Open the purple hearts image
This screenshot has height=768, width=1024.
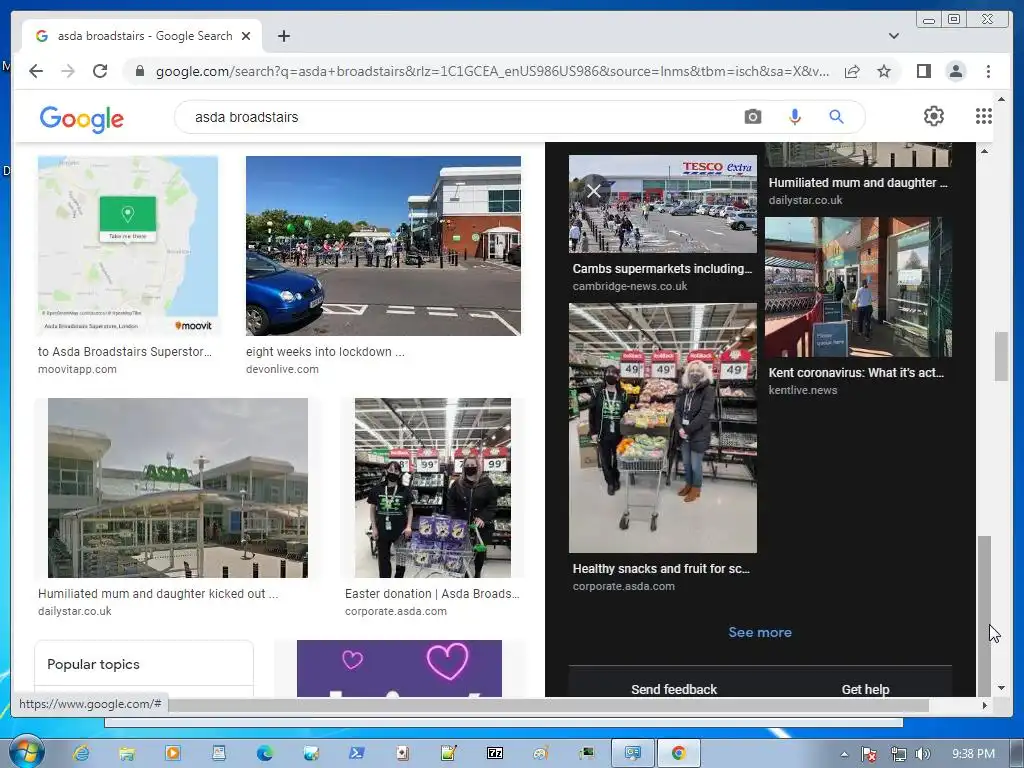pos(399,668)
